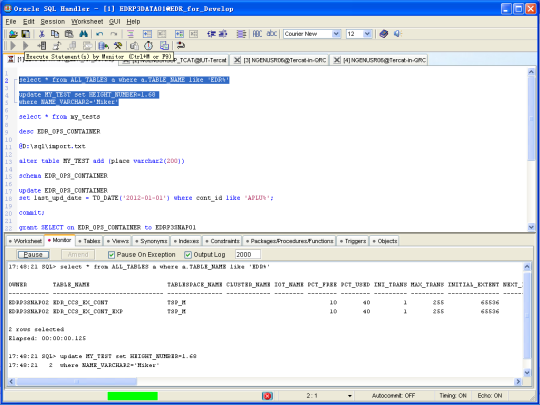Switch to the Views tab
This screenshot has width=540, height=405.
117,241
